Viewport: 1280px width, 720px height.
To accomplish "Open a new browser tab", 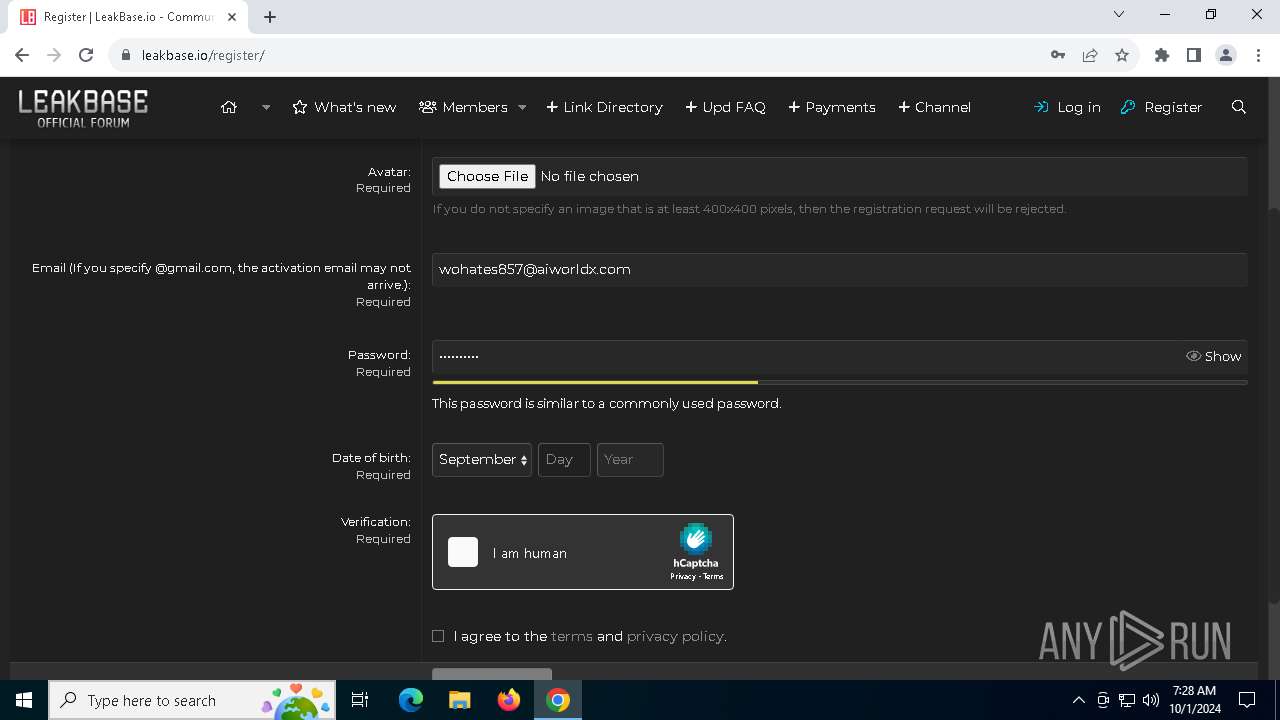I will click(270, 17).
